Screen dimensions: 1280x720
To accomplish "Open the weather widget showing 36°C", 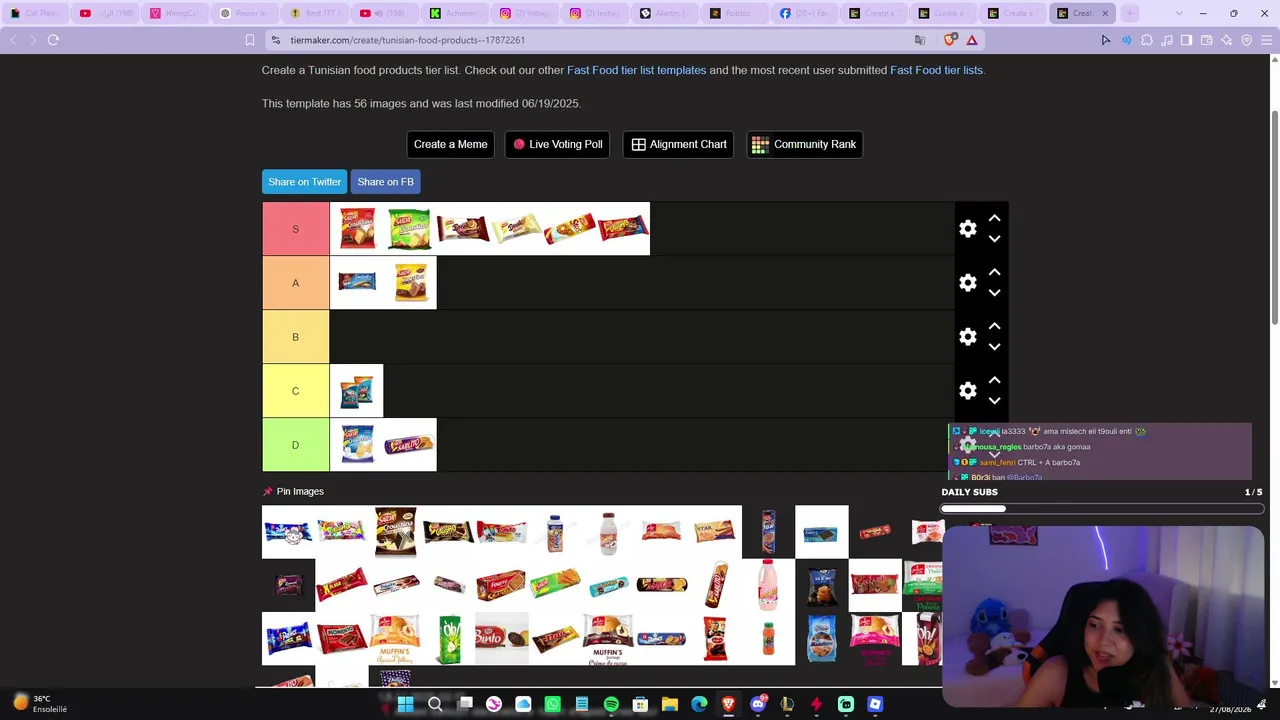I will click(x=40, y=704).
